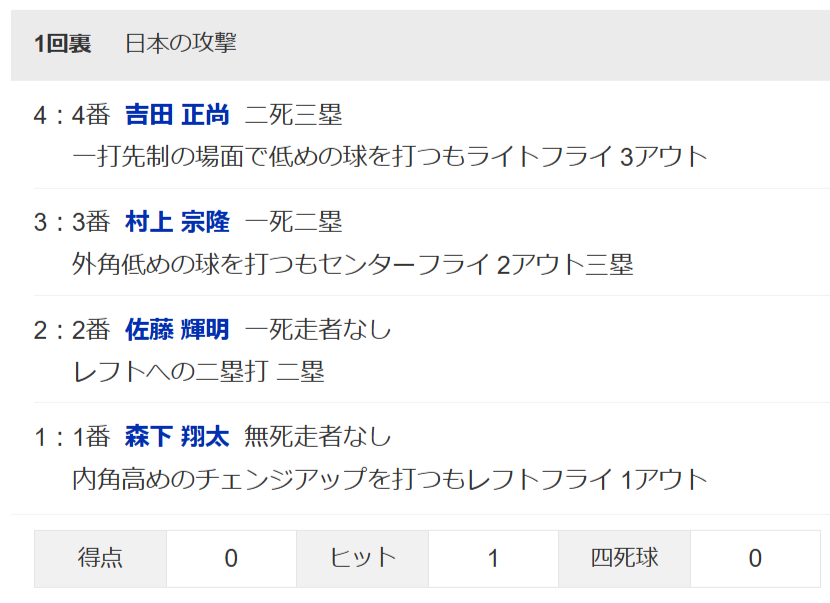Click the 無死走者なし situation text
This screenshot has width=830, height=603.
tap(318, 437)
